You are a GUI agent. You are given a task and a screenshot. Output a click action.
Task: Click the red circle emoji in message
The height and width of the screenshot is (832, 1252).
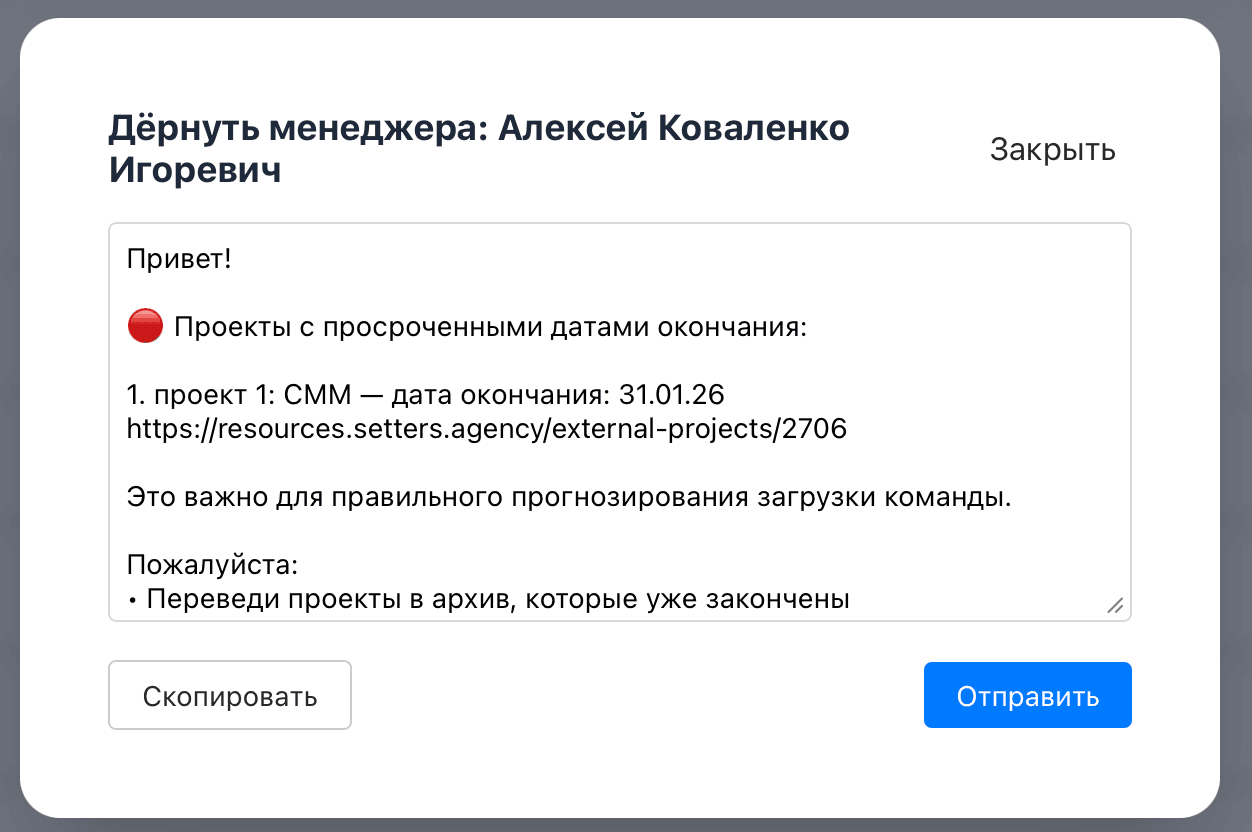click(143, 324)
